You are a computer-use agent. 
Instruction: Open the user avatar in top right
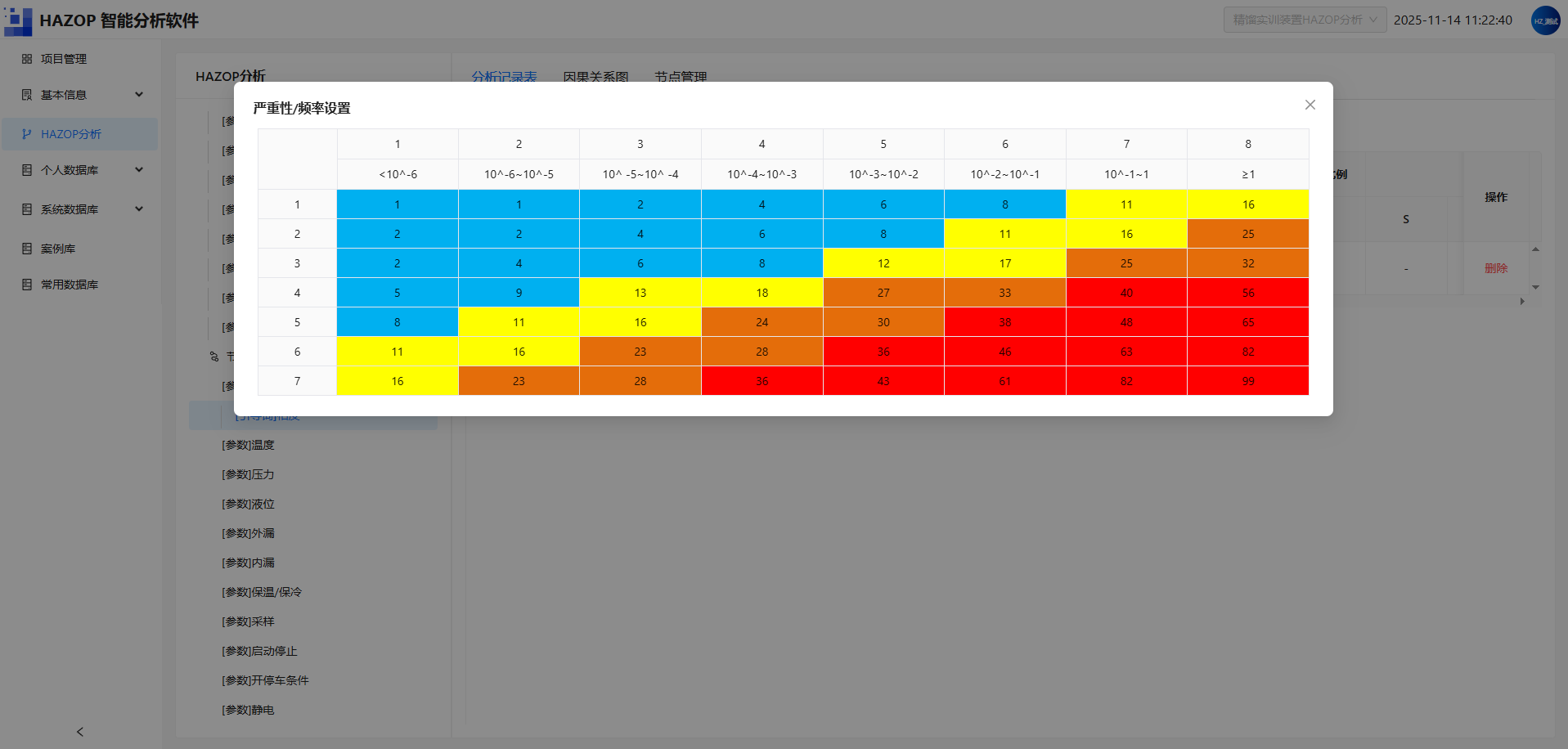pos(1545,20)
